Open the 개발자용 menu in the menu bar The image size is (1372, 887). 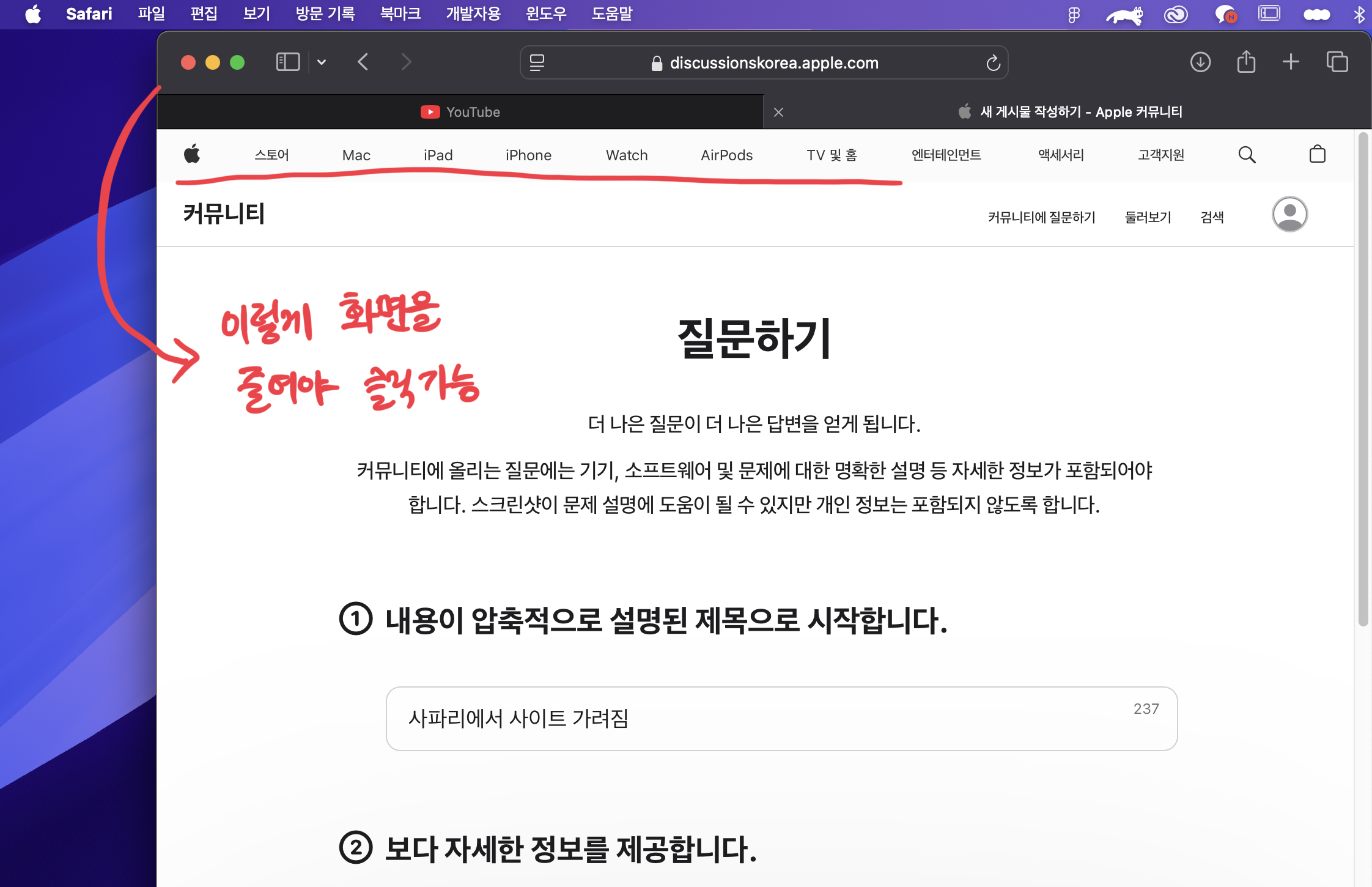point(473,13)
